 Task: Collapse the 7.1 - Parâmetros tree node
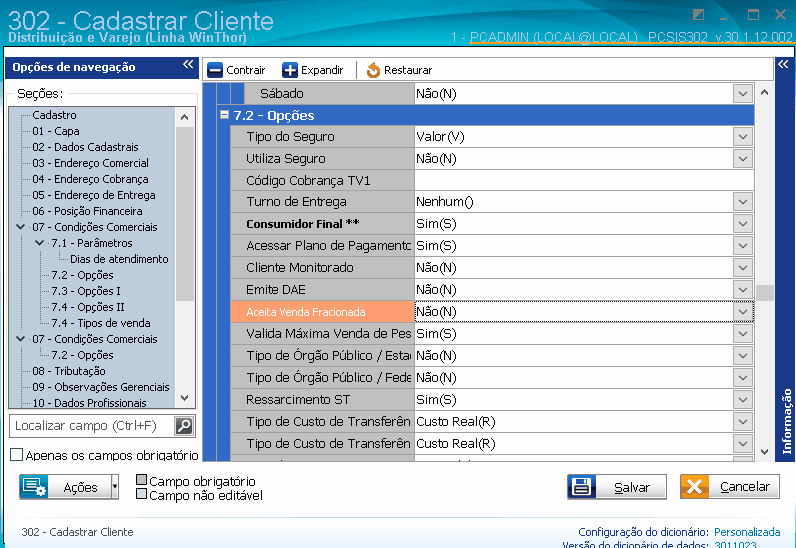[x=40, y=243]
